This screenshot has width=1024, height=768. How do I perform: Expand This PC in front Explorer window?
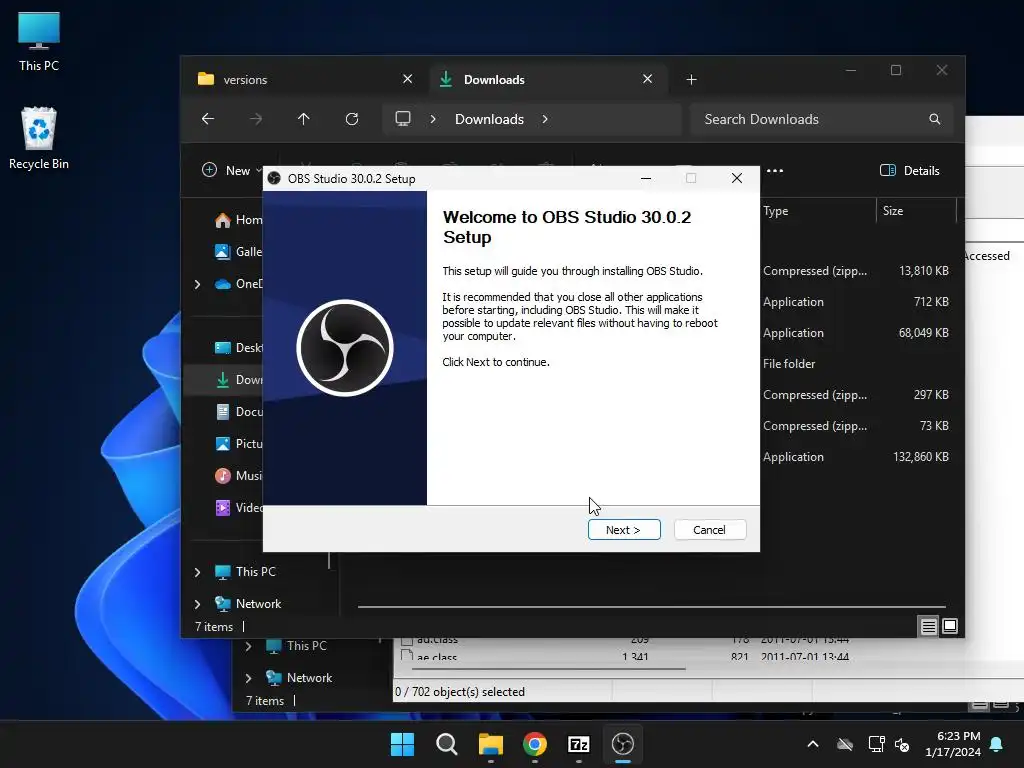tap(197, 572)
